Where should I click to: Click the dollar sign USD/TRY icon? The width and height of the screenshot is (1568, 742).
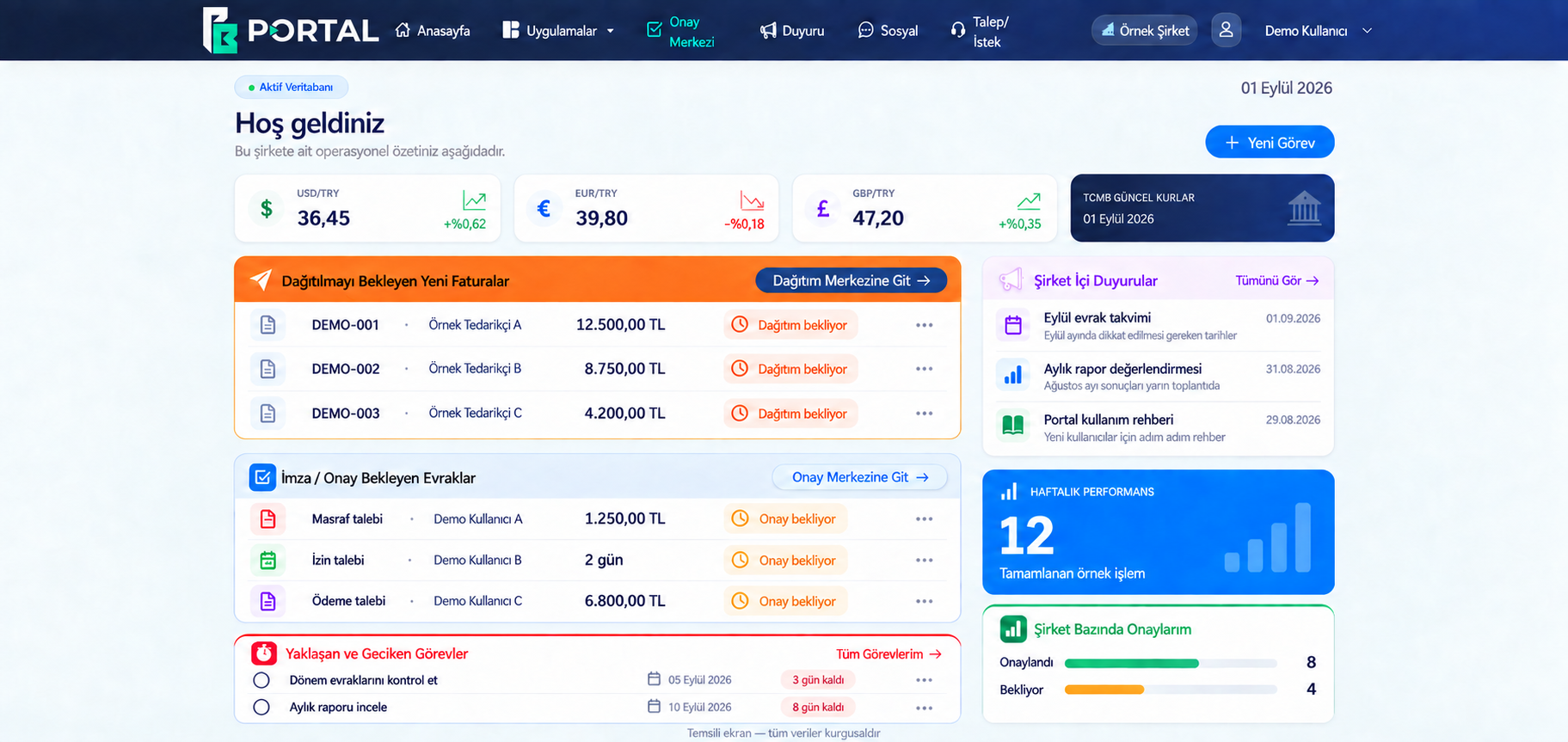pos(267,208)
